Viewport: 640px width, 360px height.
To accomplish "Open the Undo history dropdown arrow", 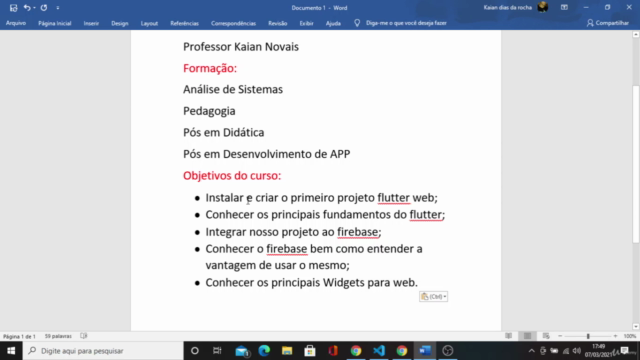I will coord(34,8).
